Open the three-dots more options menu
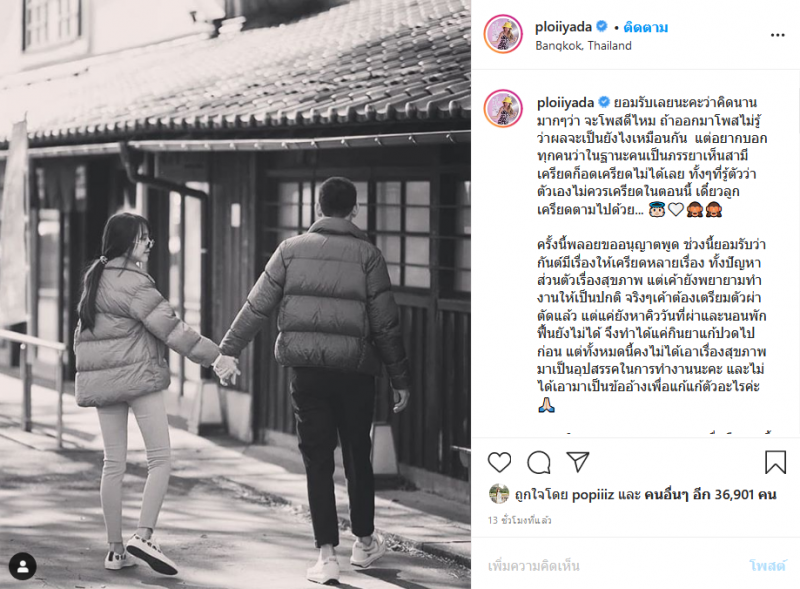The image size is (800, 589). click(x=778, y=35)
